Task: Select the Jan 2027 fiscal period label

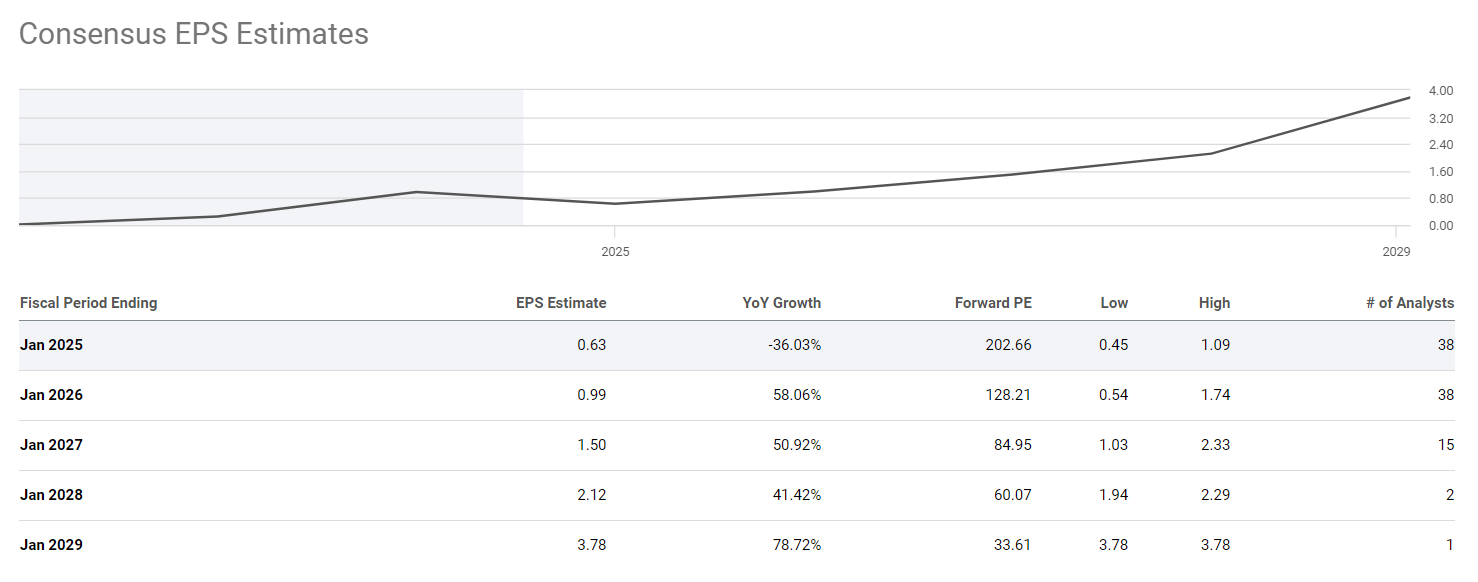Action: click(x=51, y=445)
